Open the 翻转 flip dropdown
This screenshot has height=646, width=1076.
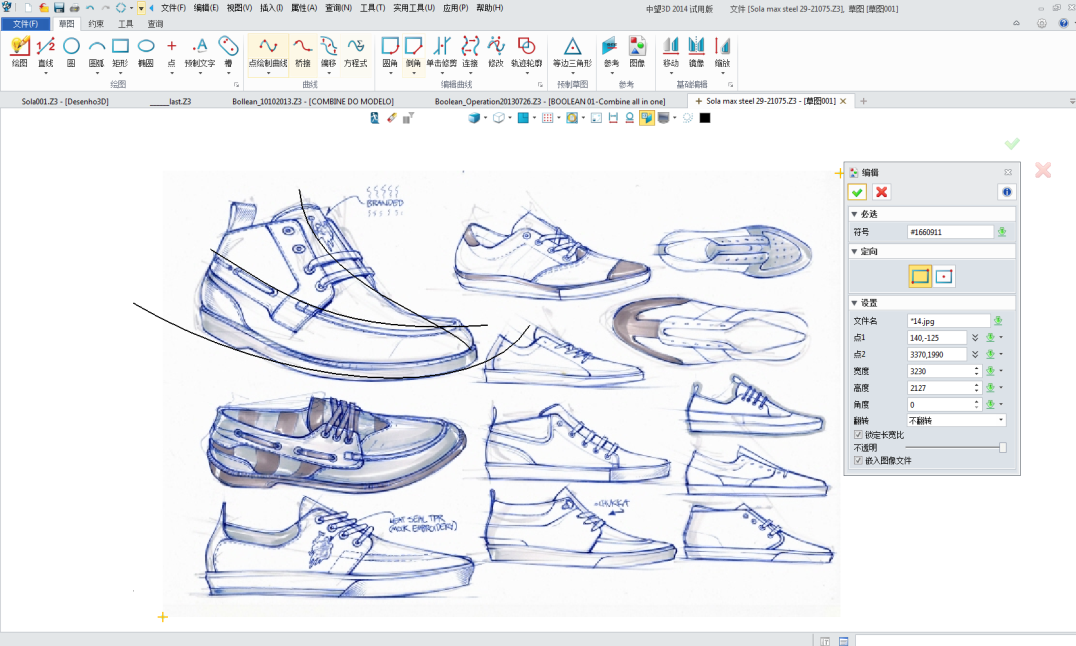956,421
